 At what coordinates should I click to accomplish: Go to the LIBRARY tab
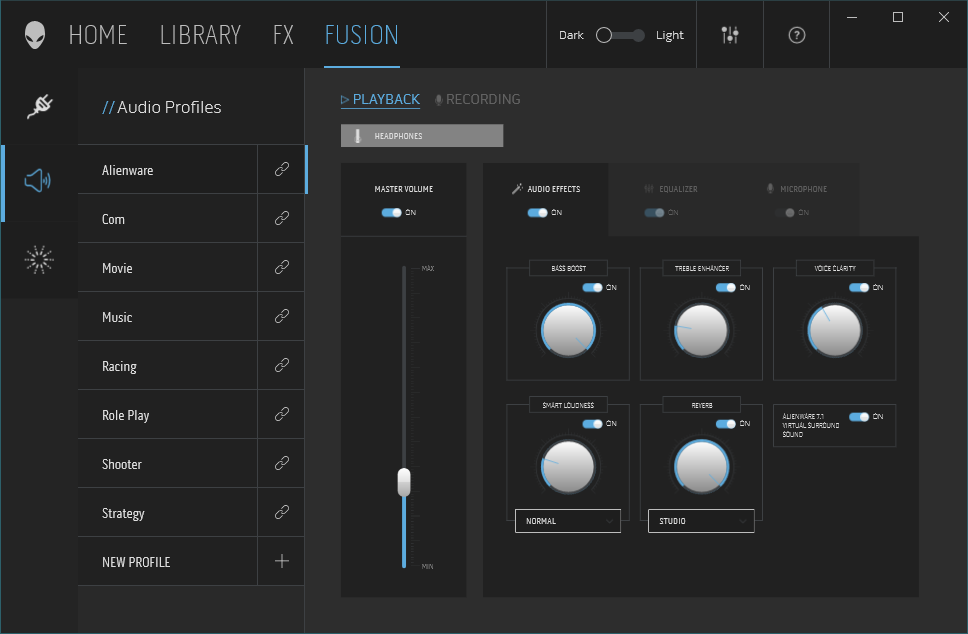pyautogui.click(x=201, y=35)
